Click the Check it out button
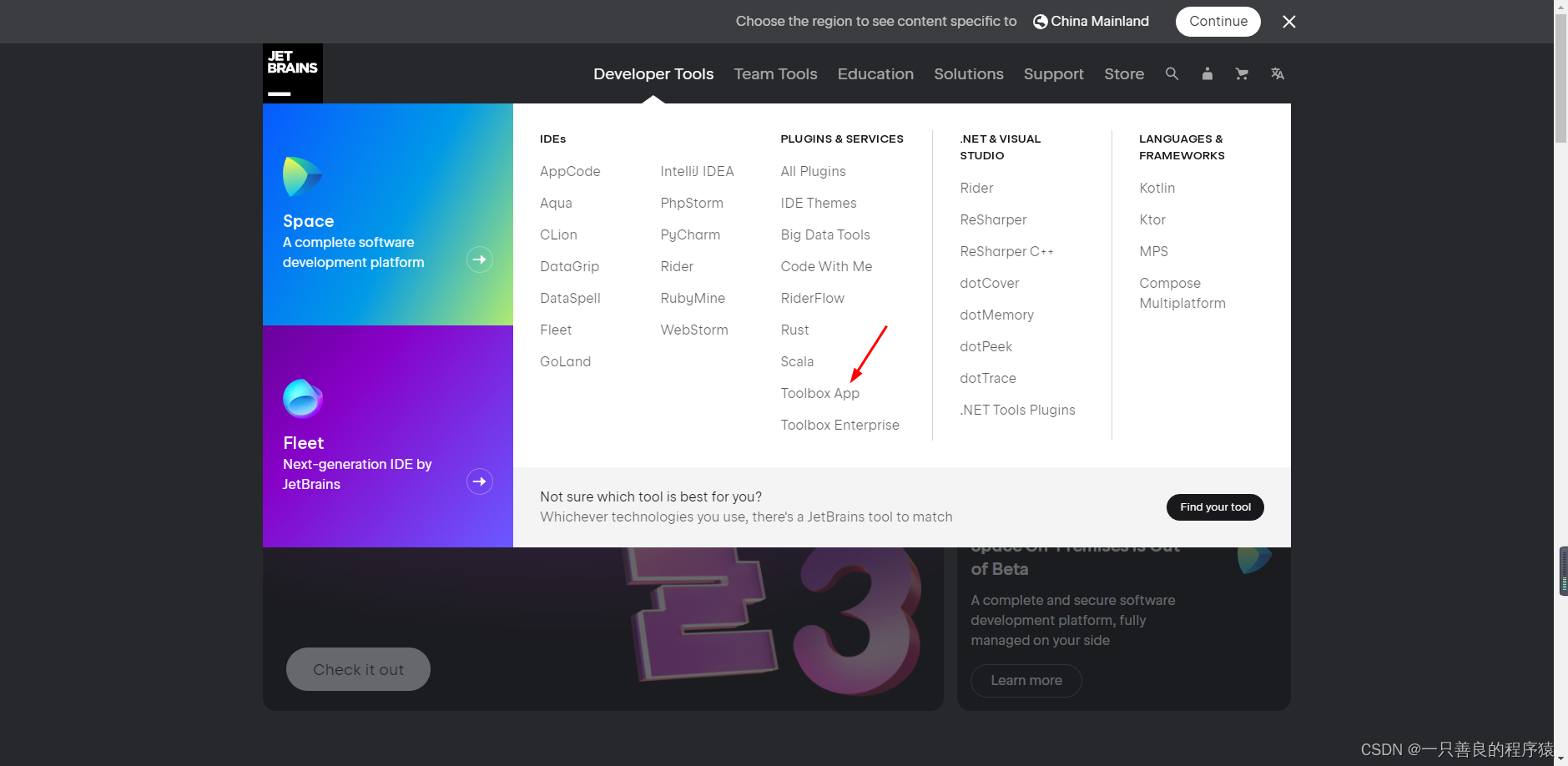 click(x=358, y=669)
